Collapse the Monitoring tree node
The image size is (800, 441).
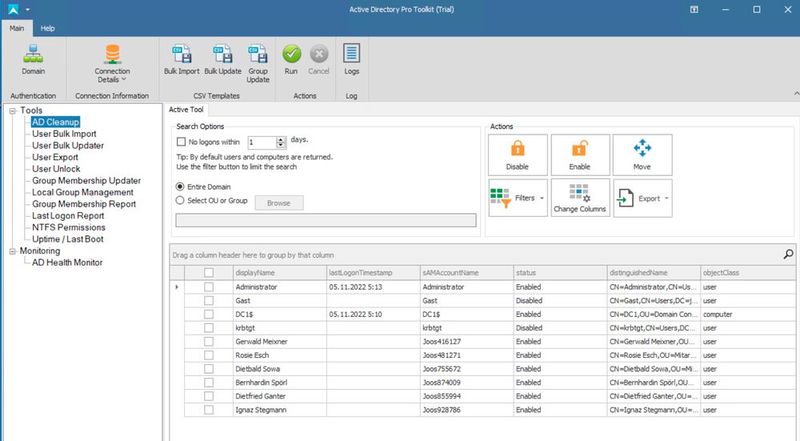pos(13,251)
